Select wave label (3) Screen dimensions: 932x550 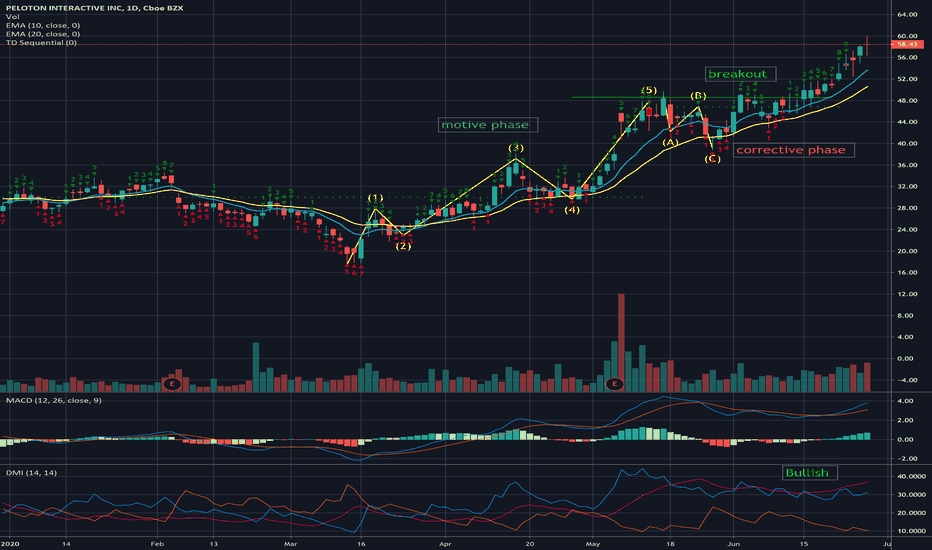point(515,148)
